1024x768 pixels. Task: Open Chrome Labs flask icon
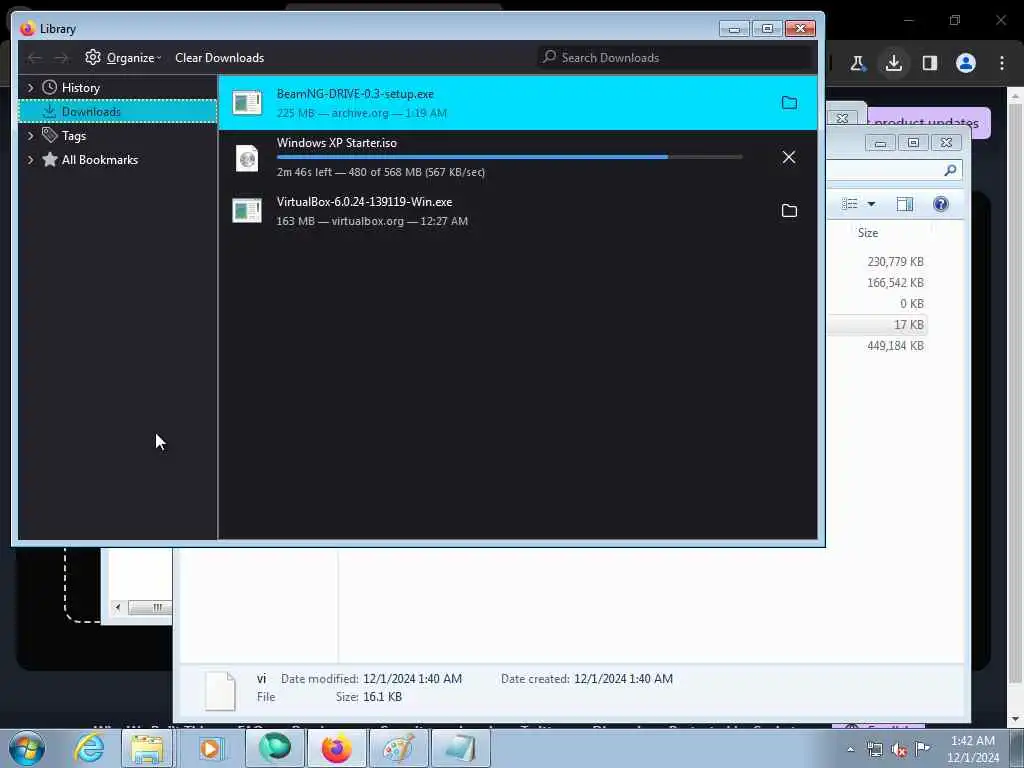(x=857, y=63)
